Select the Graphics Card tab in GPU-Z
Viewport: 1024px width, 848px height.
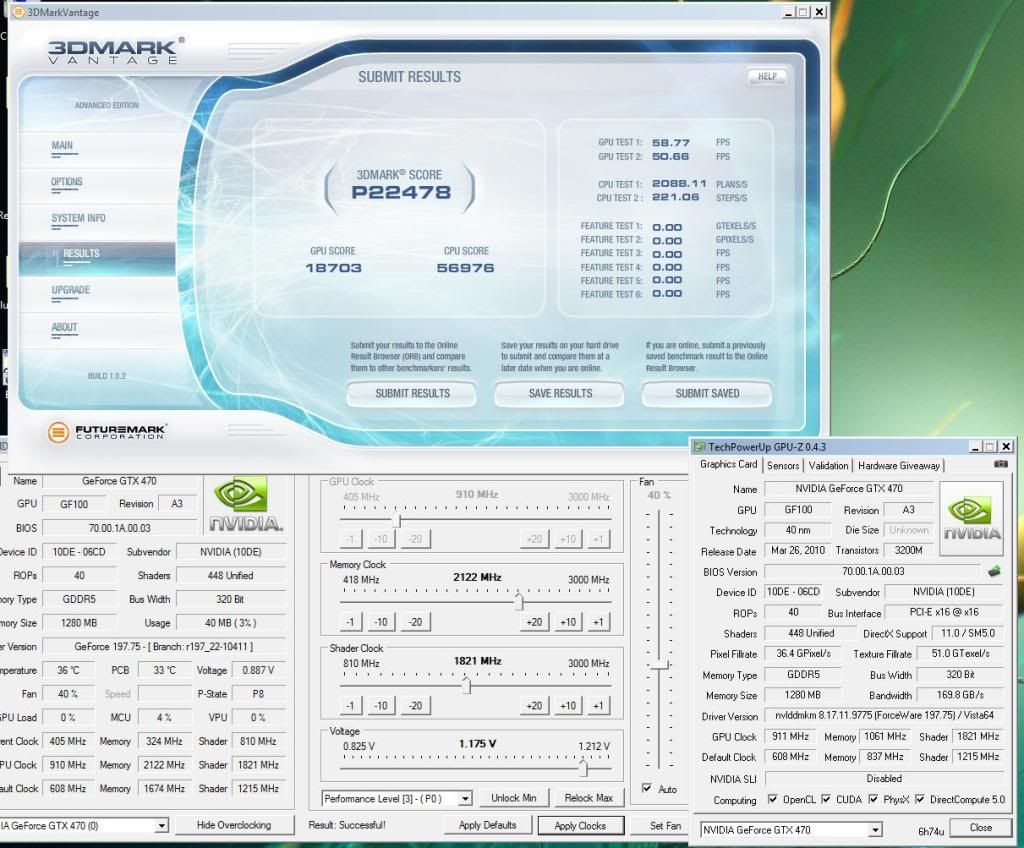728,464
